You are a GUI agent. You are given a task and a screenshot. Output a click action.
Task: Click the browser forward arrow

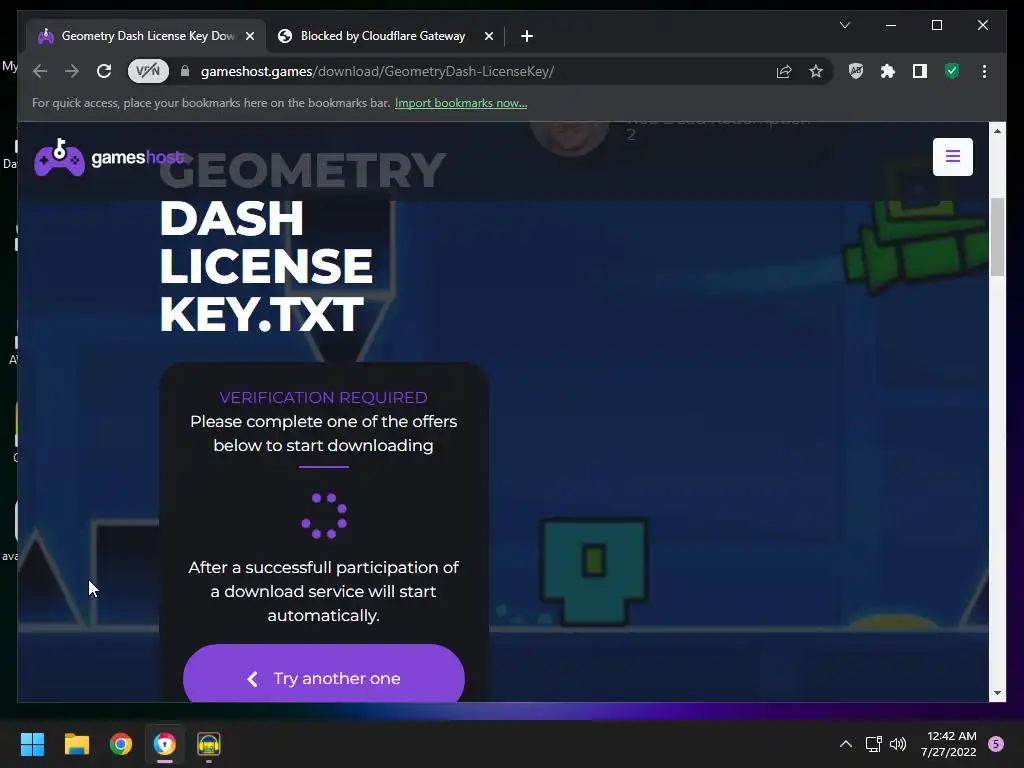72,71
